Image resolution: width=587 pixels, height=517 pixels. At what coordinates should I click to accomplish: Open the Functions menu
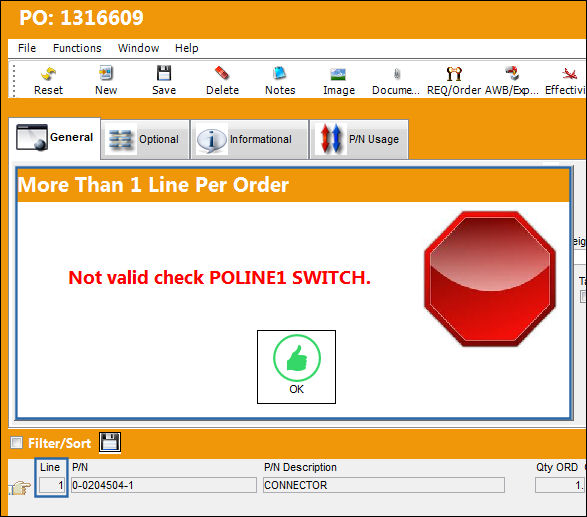click(77, 48)
